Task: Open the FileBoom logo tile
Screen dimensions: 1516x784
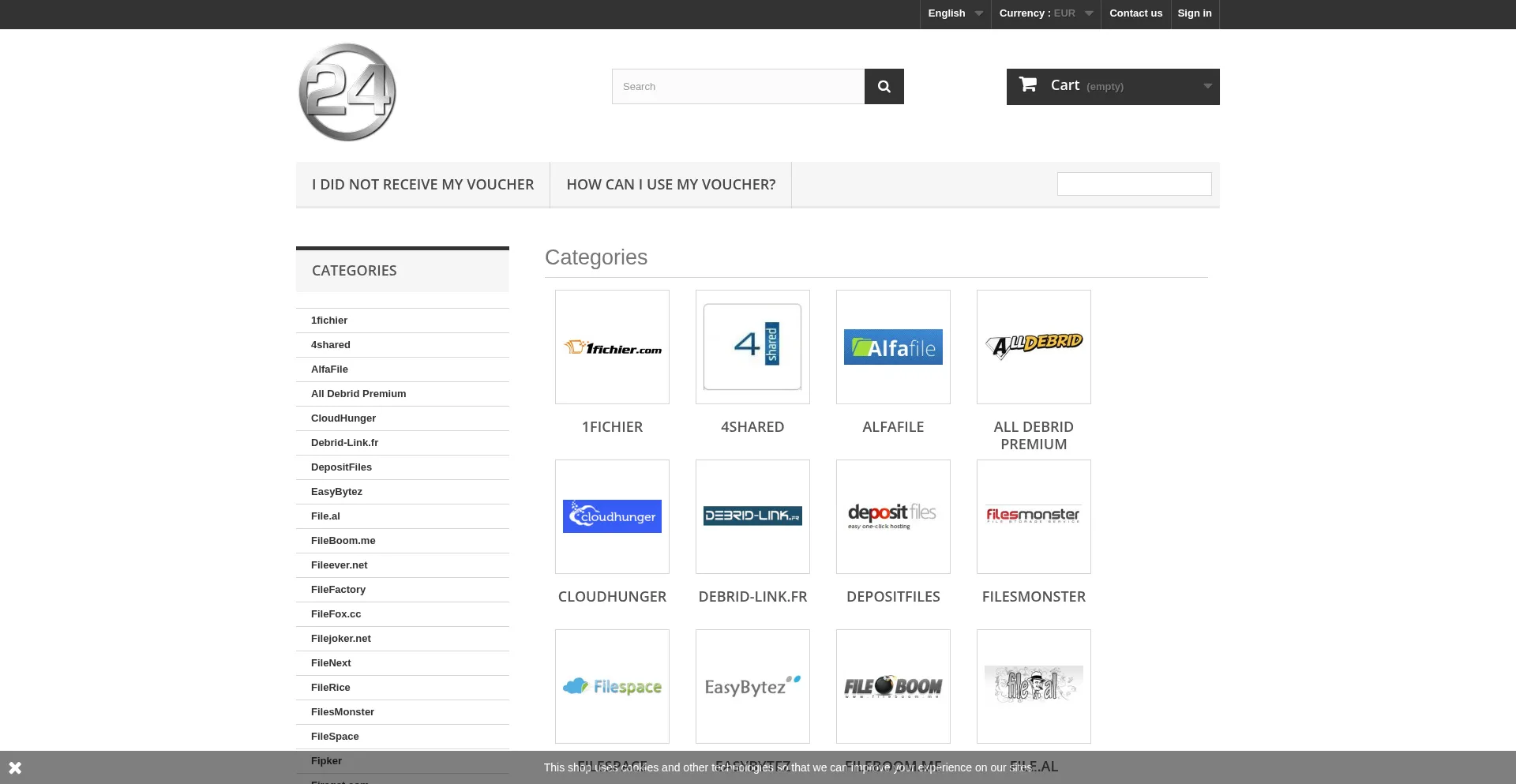Action: point(893,686)
